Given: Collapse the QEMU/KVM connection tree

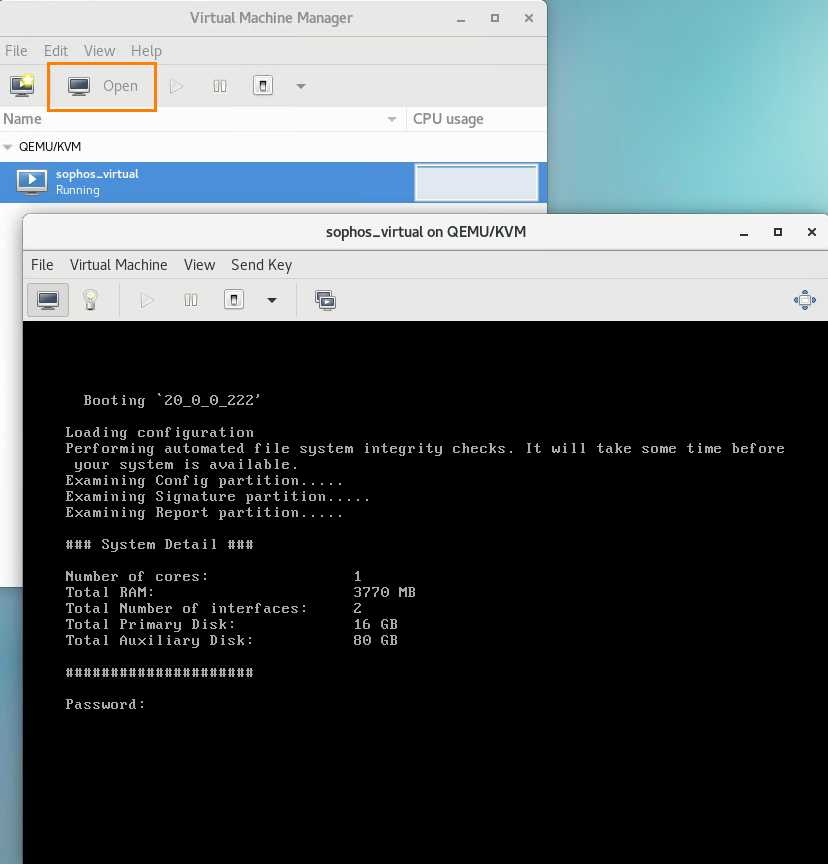Looking at the screenshot, I should [9, 147].
